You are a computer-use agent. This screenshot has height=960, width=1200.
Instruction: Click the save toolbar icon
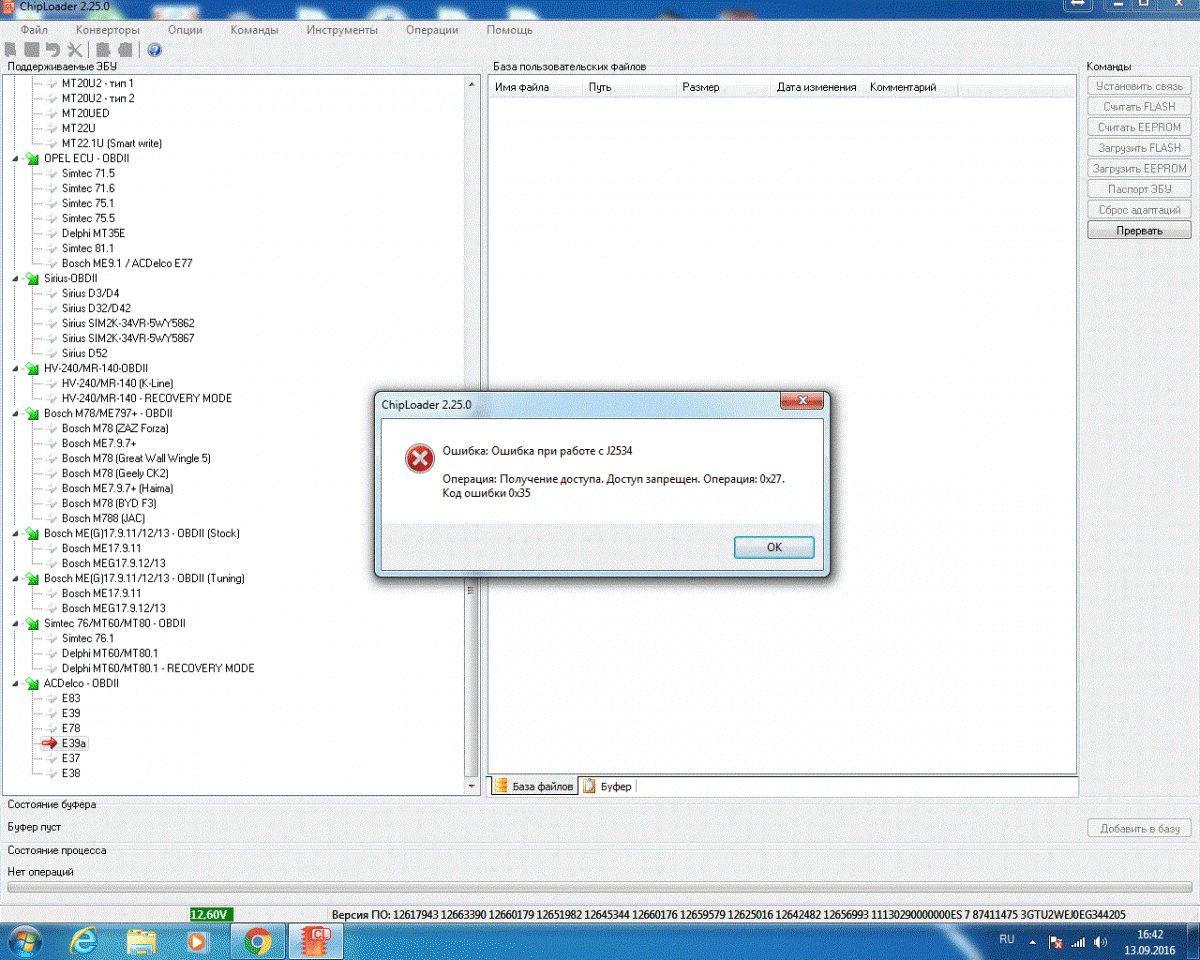click(x=32, y=50)
